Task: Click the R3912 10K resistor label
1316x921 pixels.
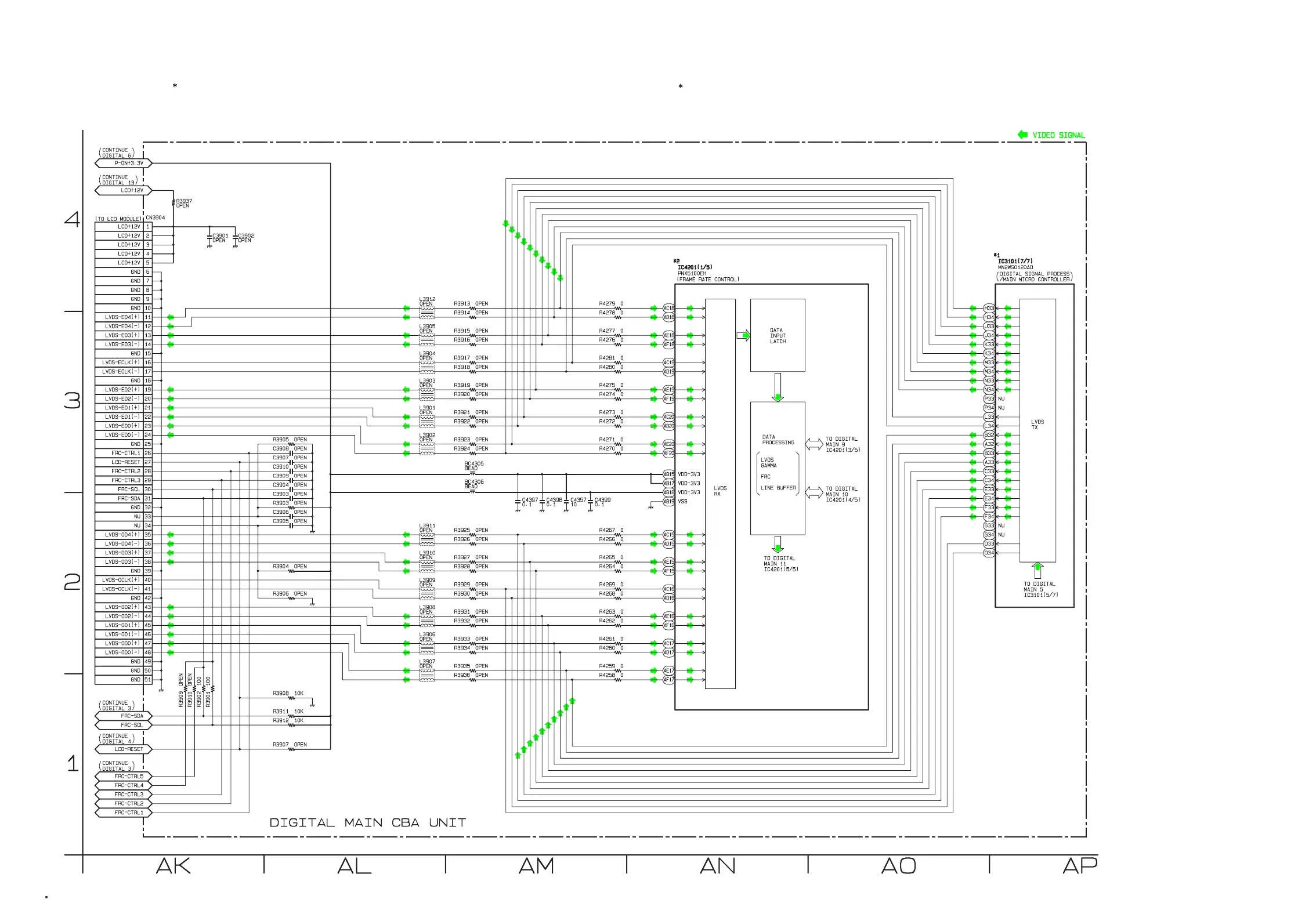Action: pos(288,720)
